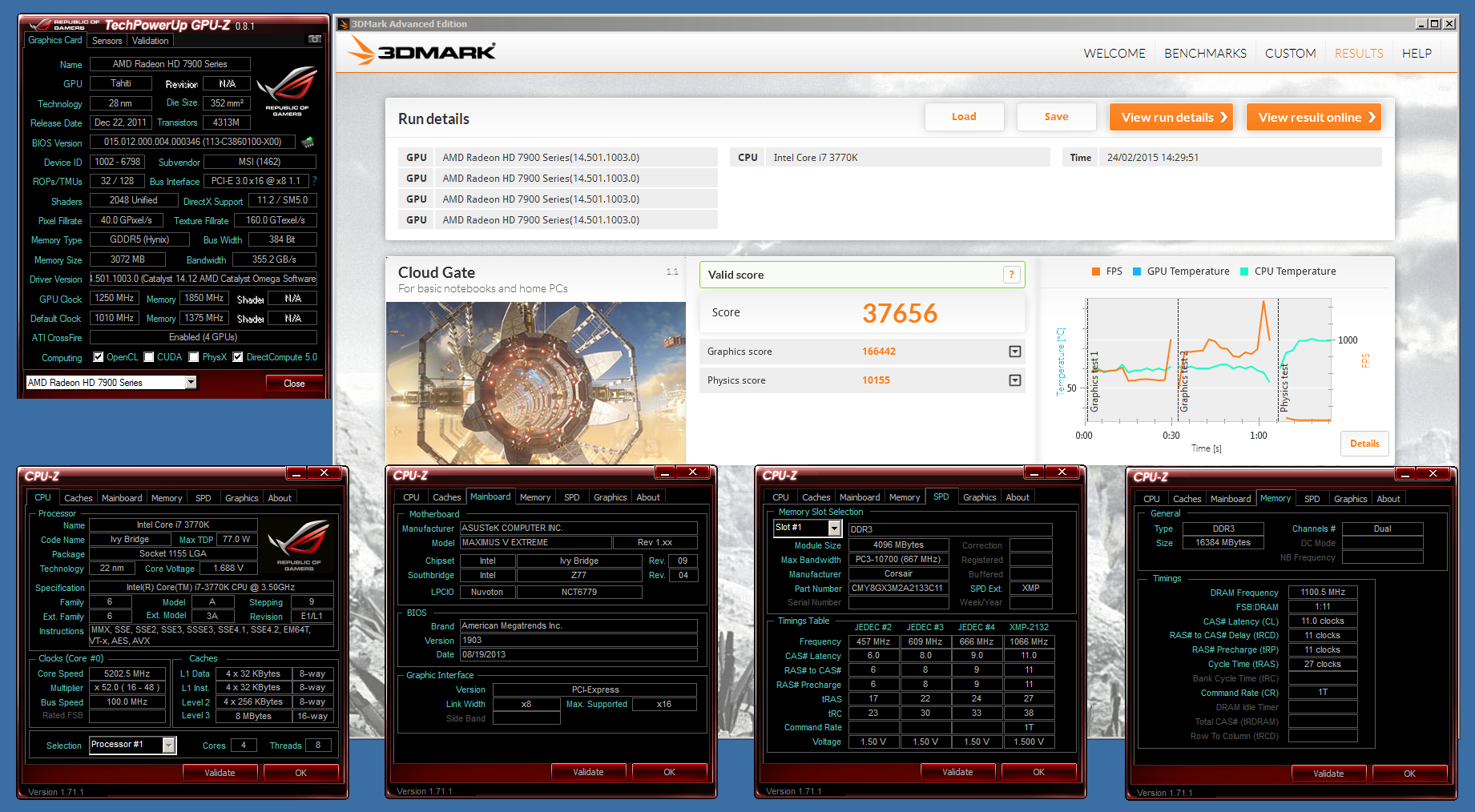Screen dimensions: 1475x812
Task: Click the Save button in Run details
Action: (x=1056, y=117)
